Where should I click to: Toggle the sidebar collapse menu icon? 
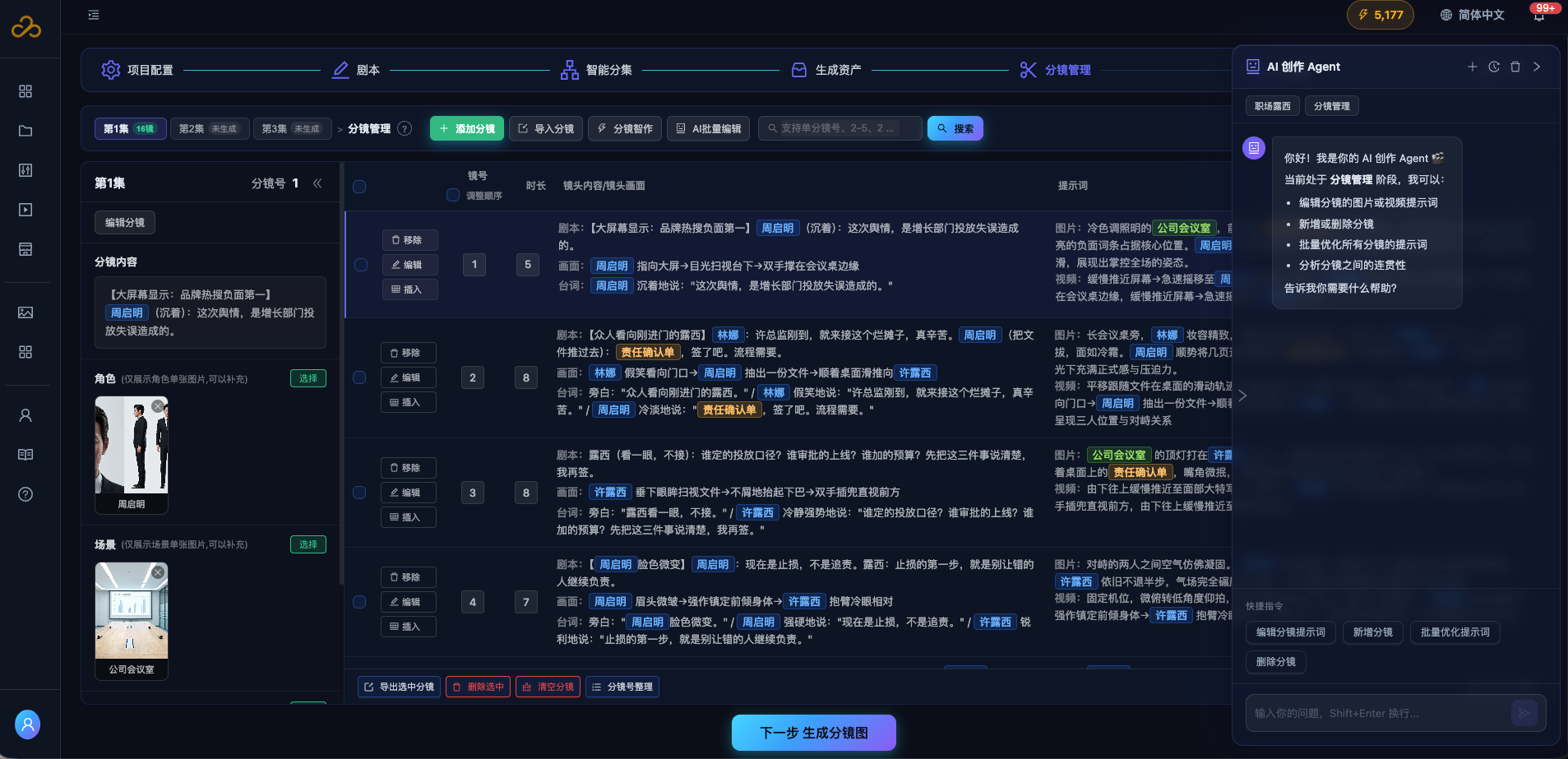click(x=94, y=15)
